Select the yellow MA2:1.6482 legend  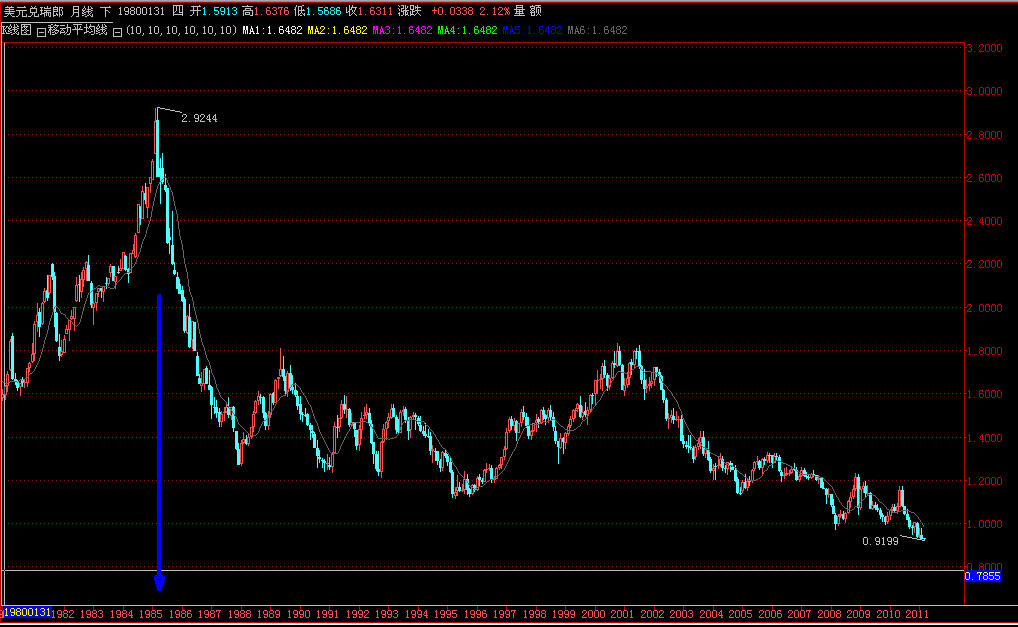tap(337, 31)
